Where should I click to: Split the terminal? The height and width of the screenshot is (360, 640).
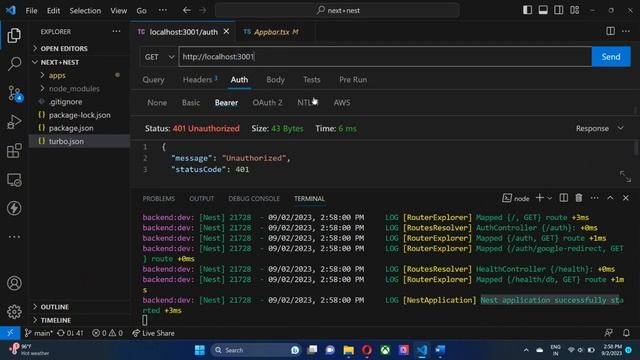pyautogui.click(x=563, y=198)
